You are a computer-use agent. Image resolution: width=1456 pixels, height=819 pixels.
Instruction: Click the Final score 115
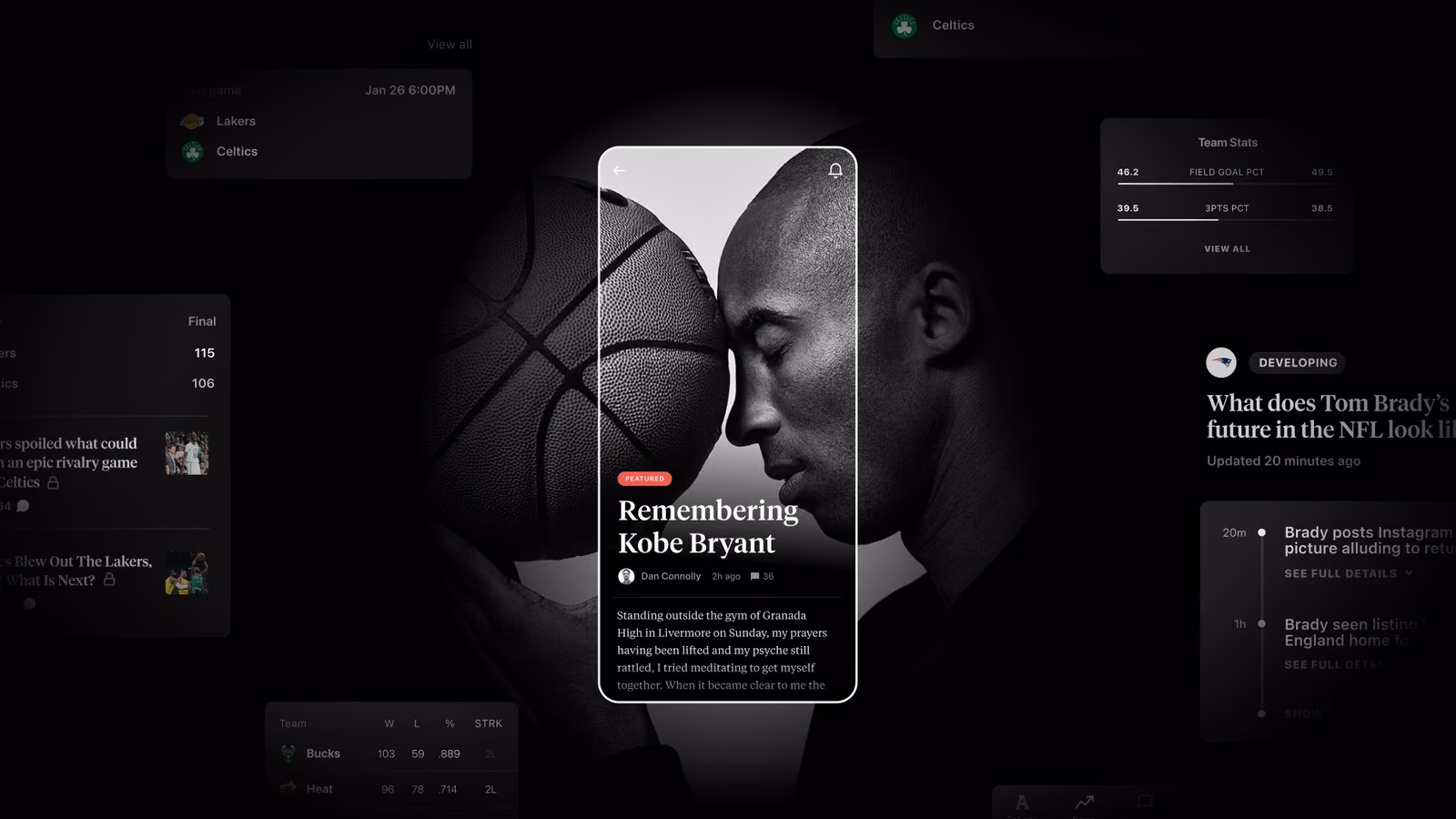click(x=204, y=353)
